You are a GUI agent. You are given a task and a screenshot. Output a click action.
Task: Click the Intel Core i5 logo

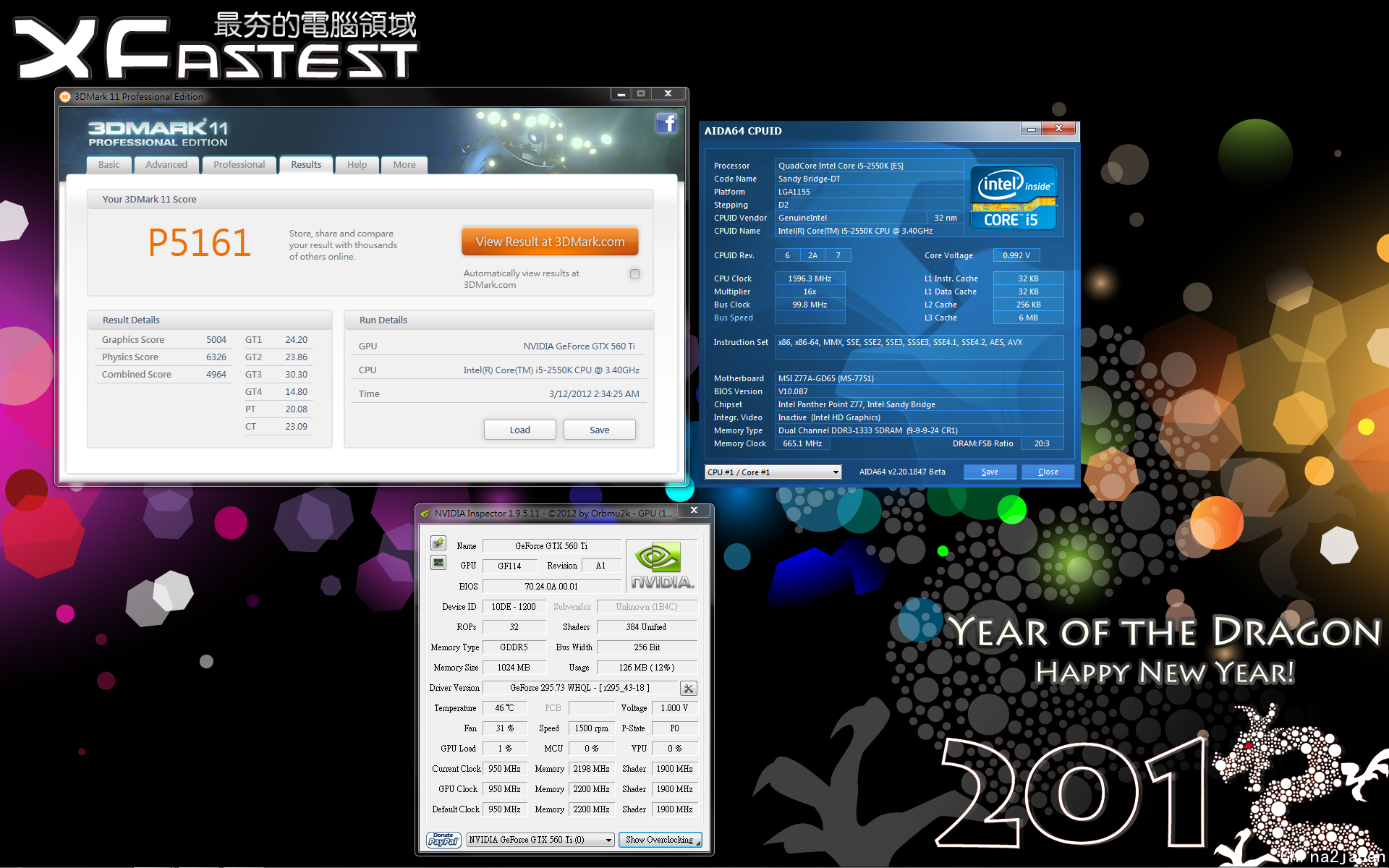coord(1014,197)
